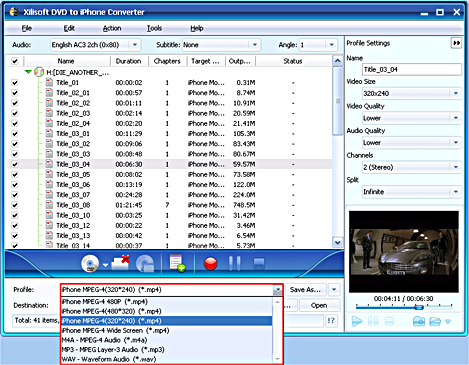Open the Channels dropdown
This screenshot has height=365, width=469.
[x=456, y=167]
